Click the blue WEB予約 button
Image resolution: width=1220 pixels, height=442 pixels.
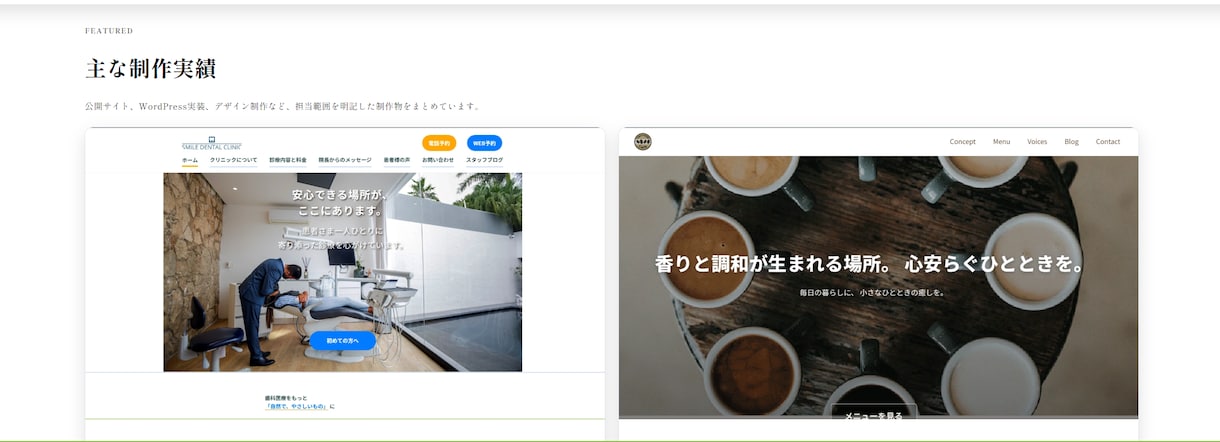click(x=484, y=143)
